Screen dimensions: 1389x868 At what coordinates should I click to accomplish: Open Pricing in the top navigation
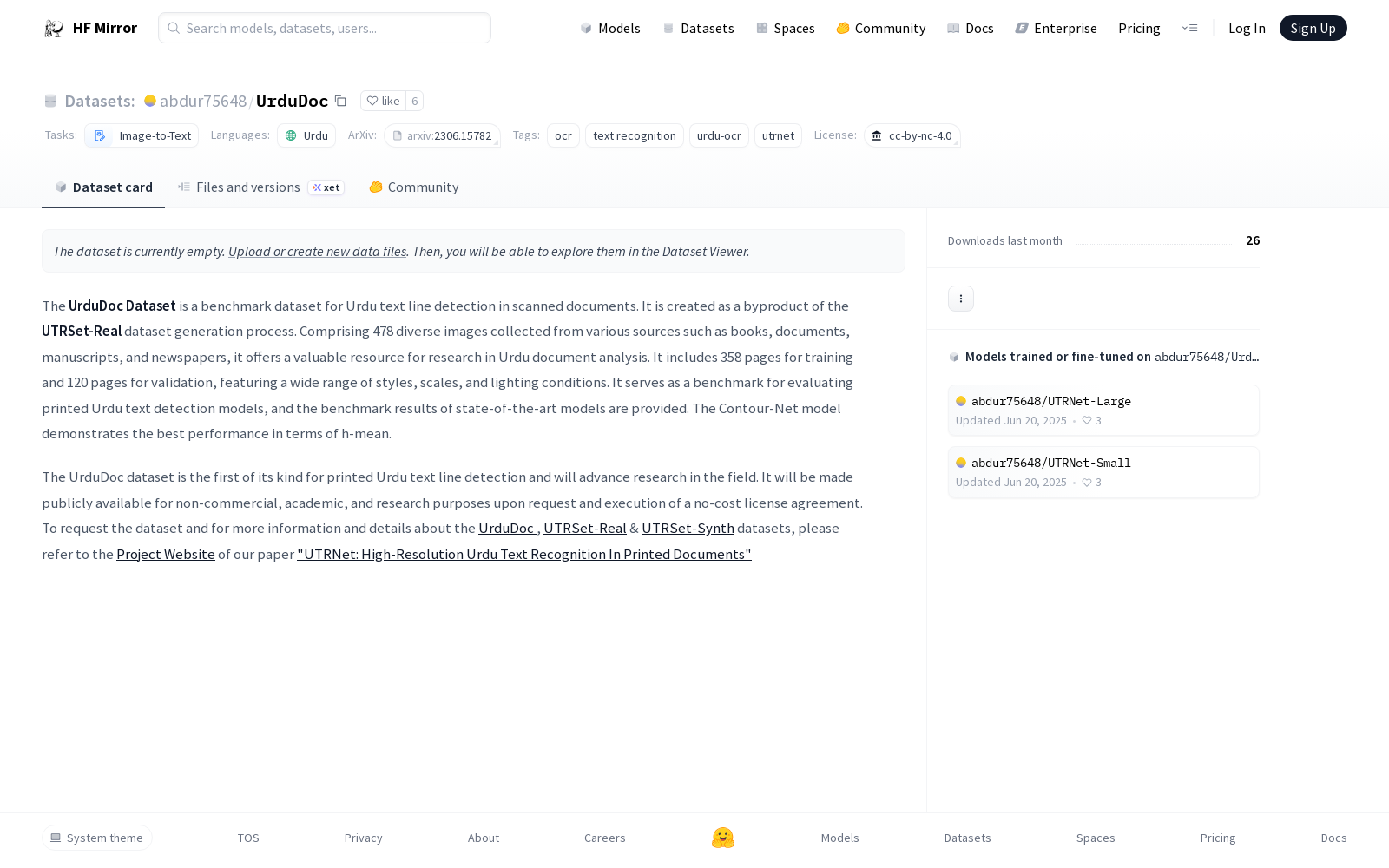[1139, 28]
